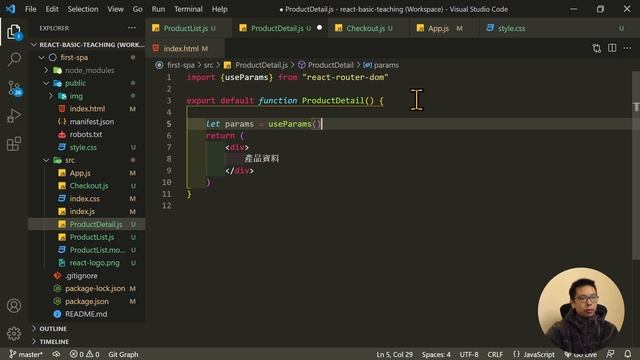Open the Run and Debug view
The width and height of the screenshot is (640, 360).
(14, 116)
